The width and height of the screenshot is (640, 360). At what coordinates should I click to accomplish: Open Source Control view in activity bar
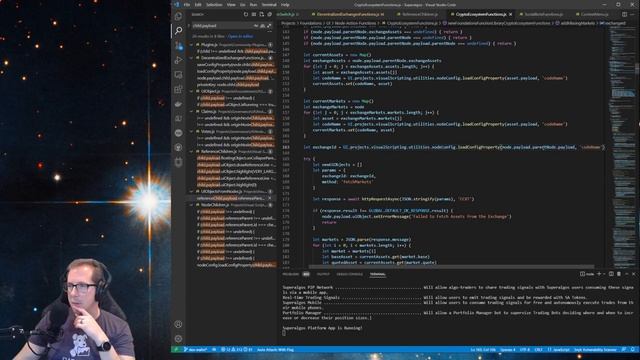(178, 45)
